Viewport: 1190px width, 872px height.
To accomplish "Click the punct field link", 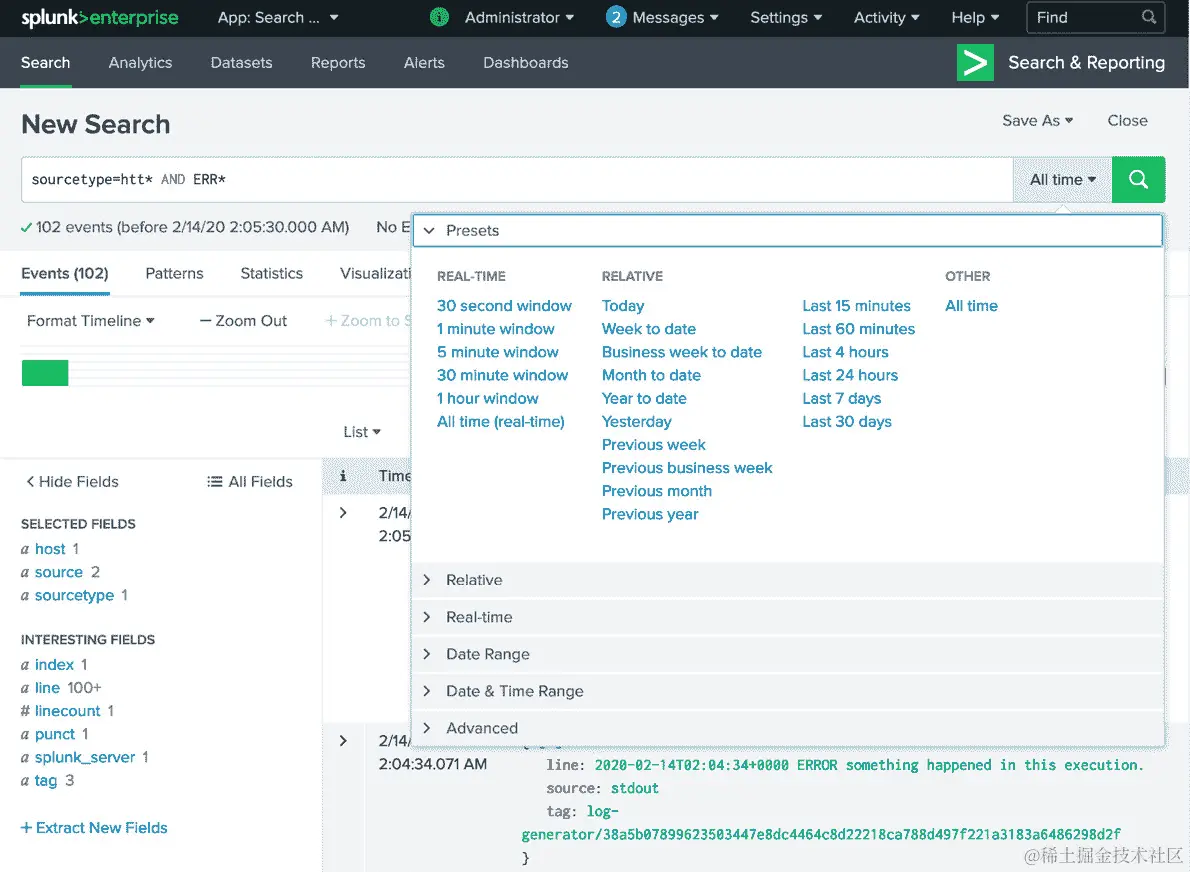I will point(55,735).
